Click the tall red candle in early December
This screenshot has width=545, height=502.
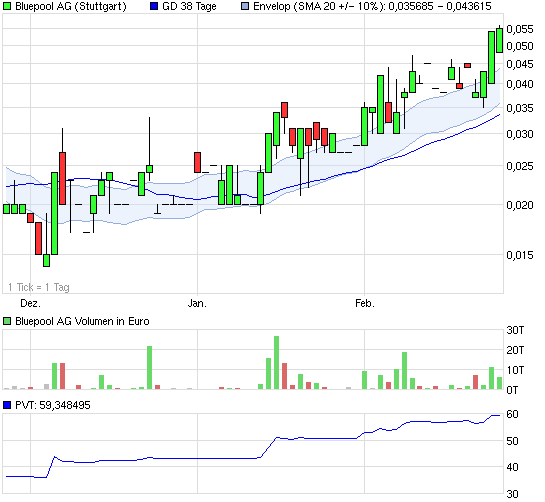pos(63,178)
